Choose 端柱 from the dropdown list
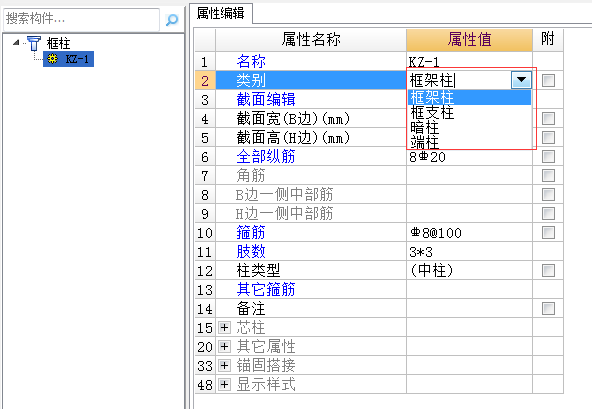The width and height of the screenshot is (592, 409). 469,142
